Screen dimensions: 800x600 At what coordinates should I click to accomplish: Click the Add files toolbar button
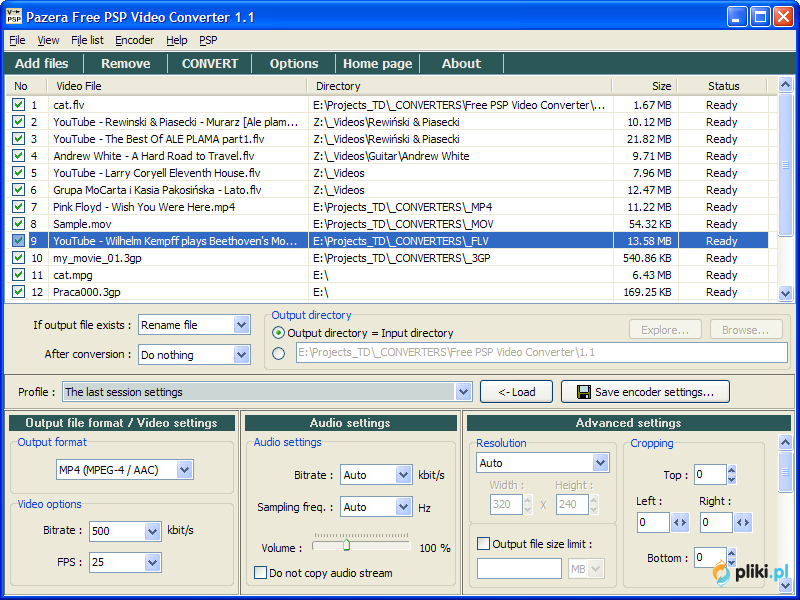(x=42, y=63)
